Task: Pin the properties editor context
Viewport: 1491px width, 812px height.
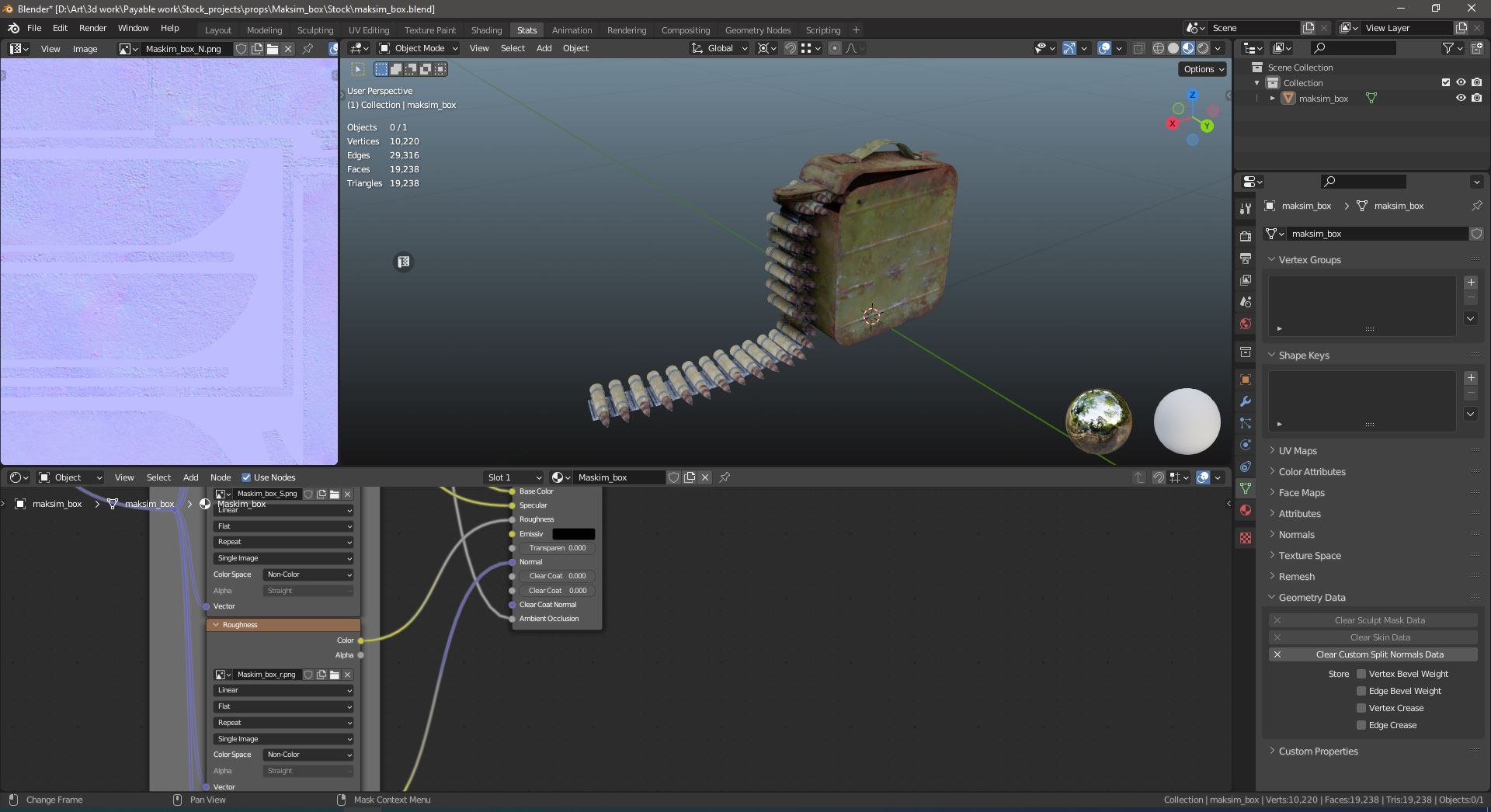Action: (1476, 206)
